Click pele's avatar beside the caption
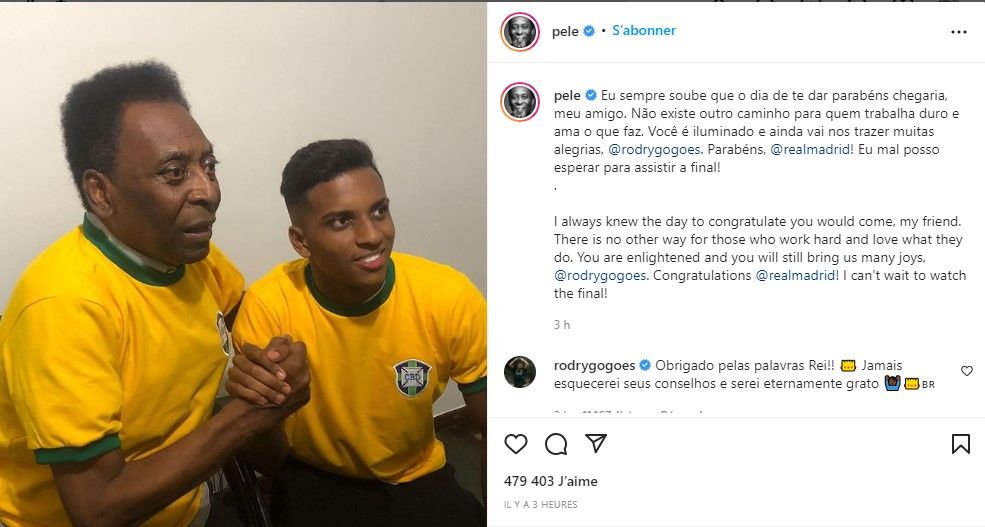Image resolution: width=985 pixels, height=527 pixels. tap(520, 101)
